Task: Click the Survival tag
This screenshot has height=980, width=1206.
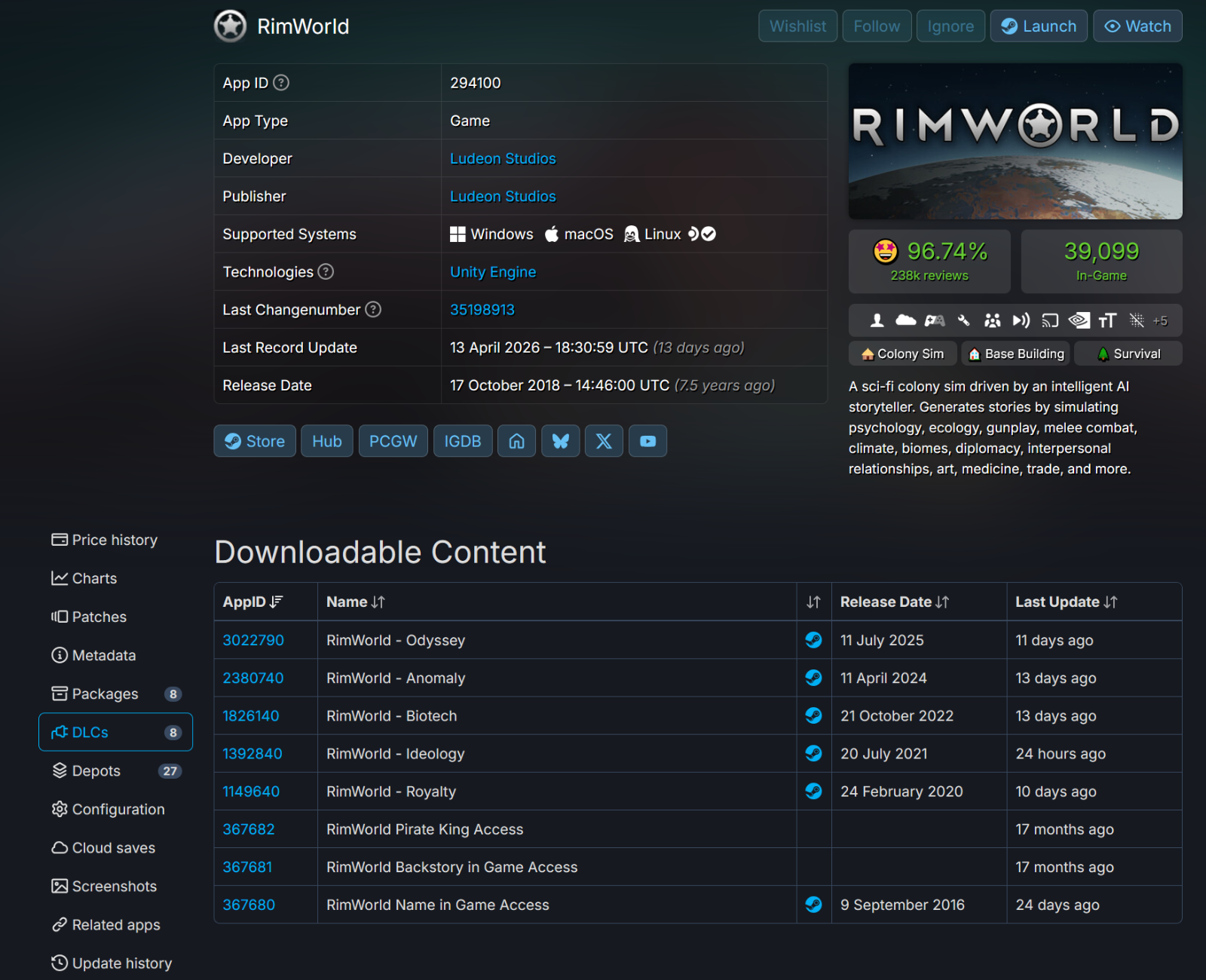Action: (1128, 354)
